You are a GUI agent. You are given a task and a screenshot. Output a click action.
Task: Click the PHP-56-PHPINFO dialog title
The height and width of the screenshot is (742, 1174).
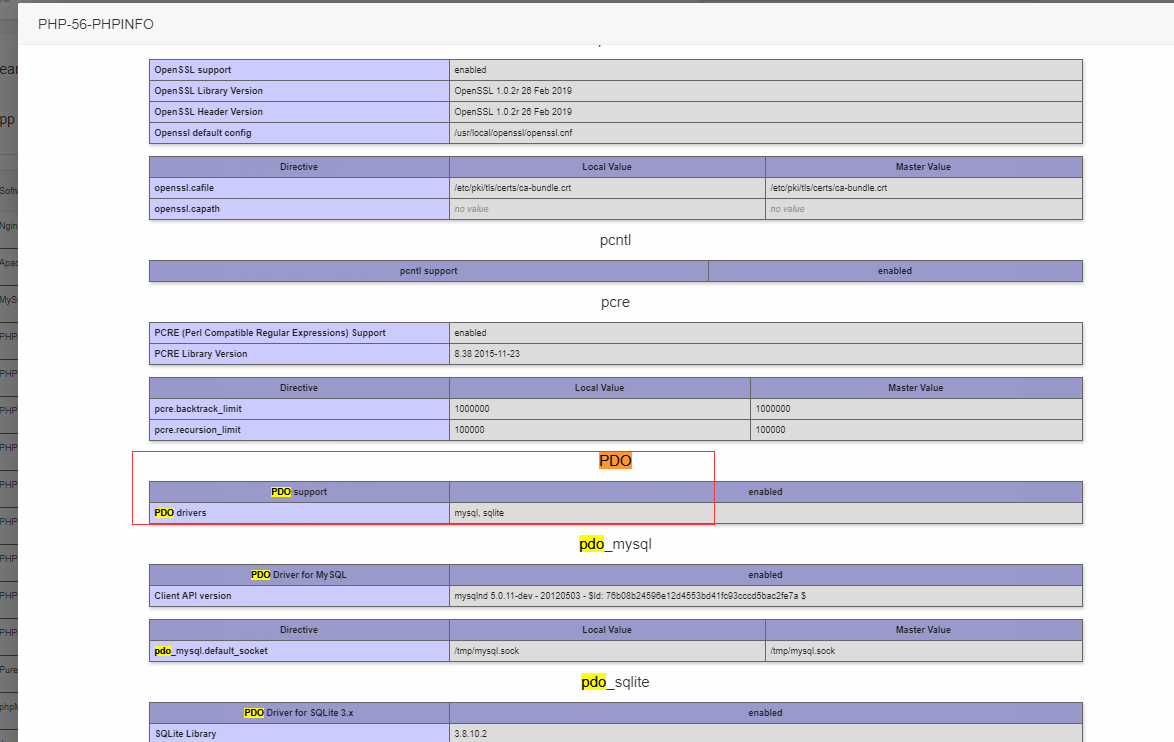[96, 24]
